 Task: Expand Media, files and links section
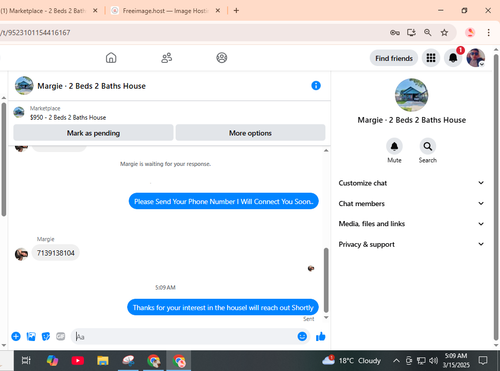pyautogui.click(x=411, y=224)
